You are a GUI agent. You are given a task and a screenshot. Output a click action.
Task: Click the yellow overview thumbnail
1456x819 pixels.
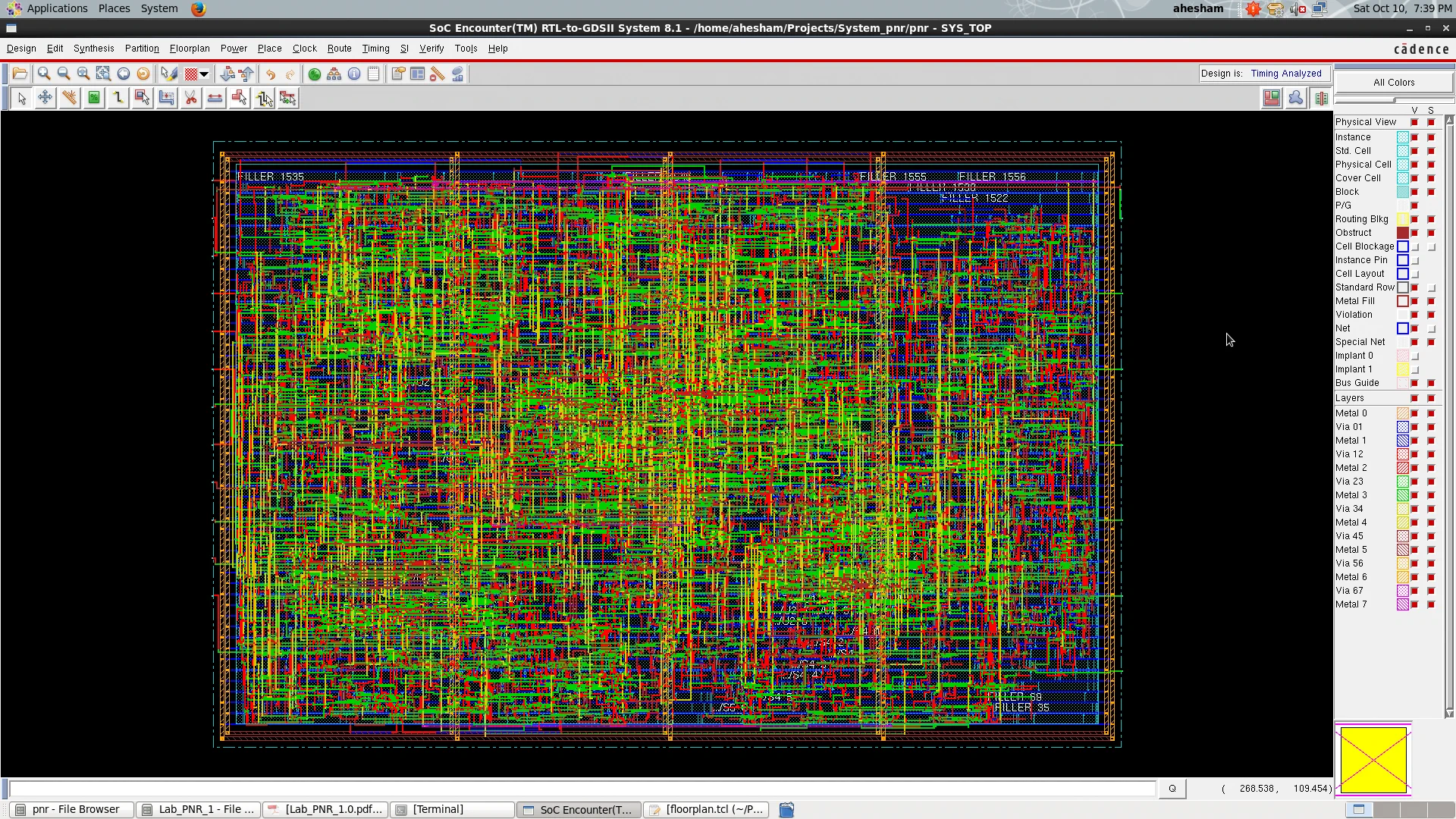tap(1373, 760)
